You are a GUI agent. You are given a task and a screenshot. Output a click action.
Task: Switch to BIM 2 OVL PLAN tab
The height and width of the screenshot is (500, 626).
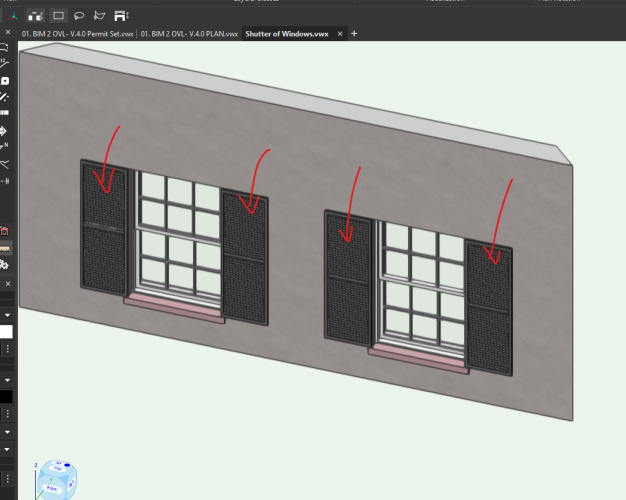point(189,34)
